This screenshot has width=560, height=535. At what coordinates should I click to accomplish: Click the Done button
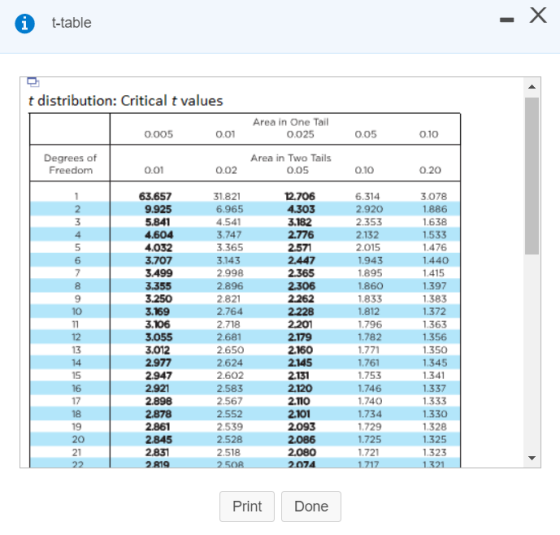click(311, 506)
